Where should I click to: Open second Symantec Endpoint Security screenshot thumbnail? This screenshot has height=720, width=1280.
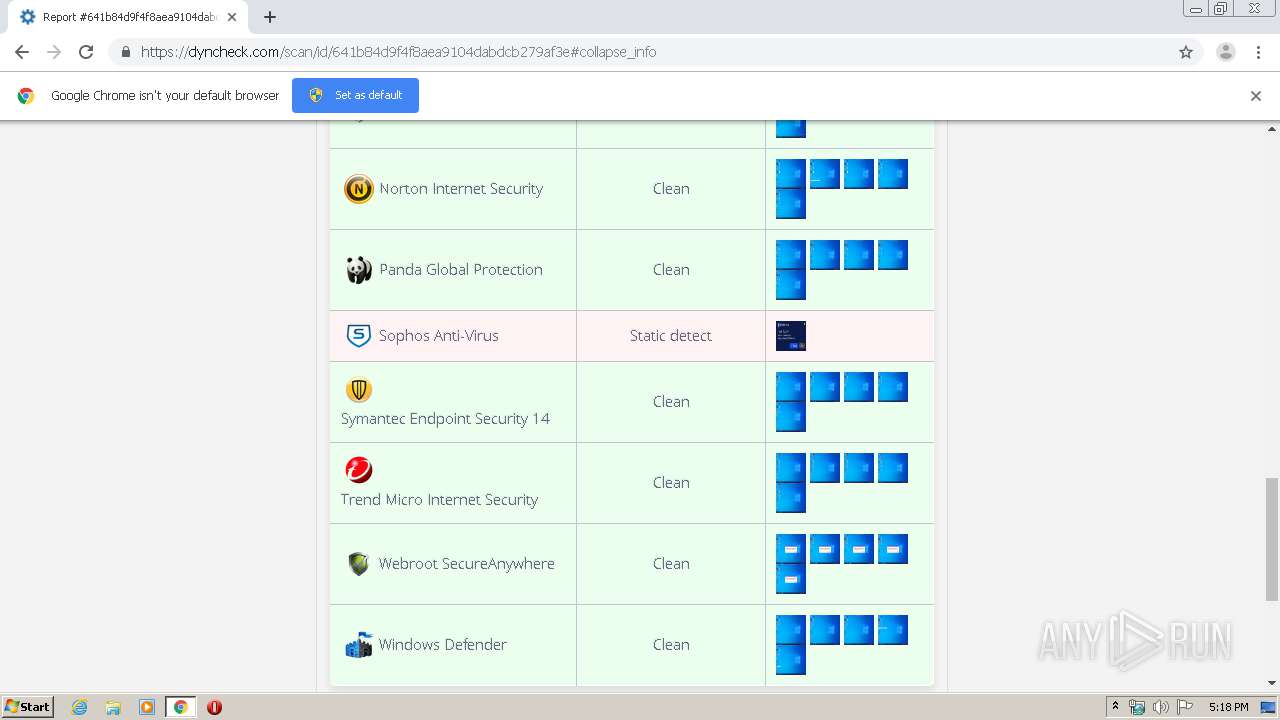pyautogui.click(x=825, y=387)
